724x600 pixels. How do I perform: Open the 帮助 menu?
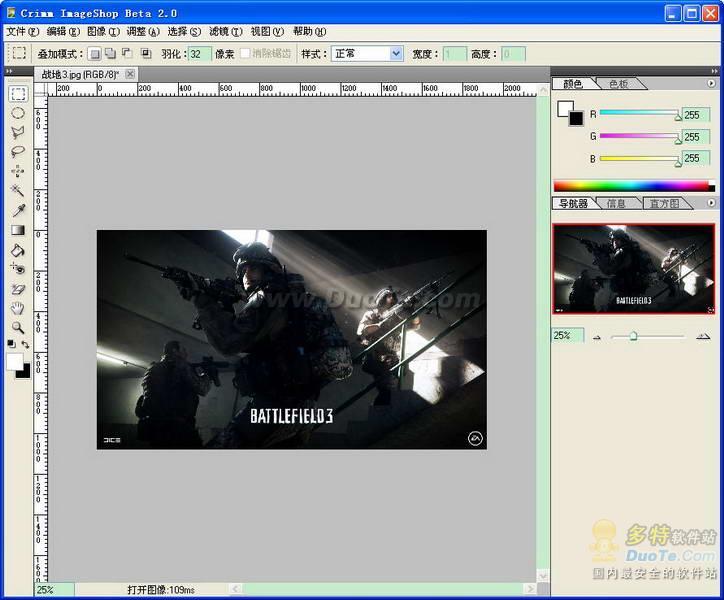click(x=309, y=31)
